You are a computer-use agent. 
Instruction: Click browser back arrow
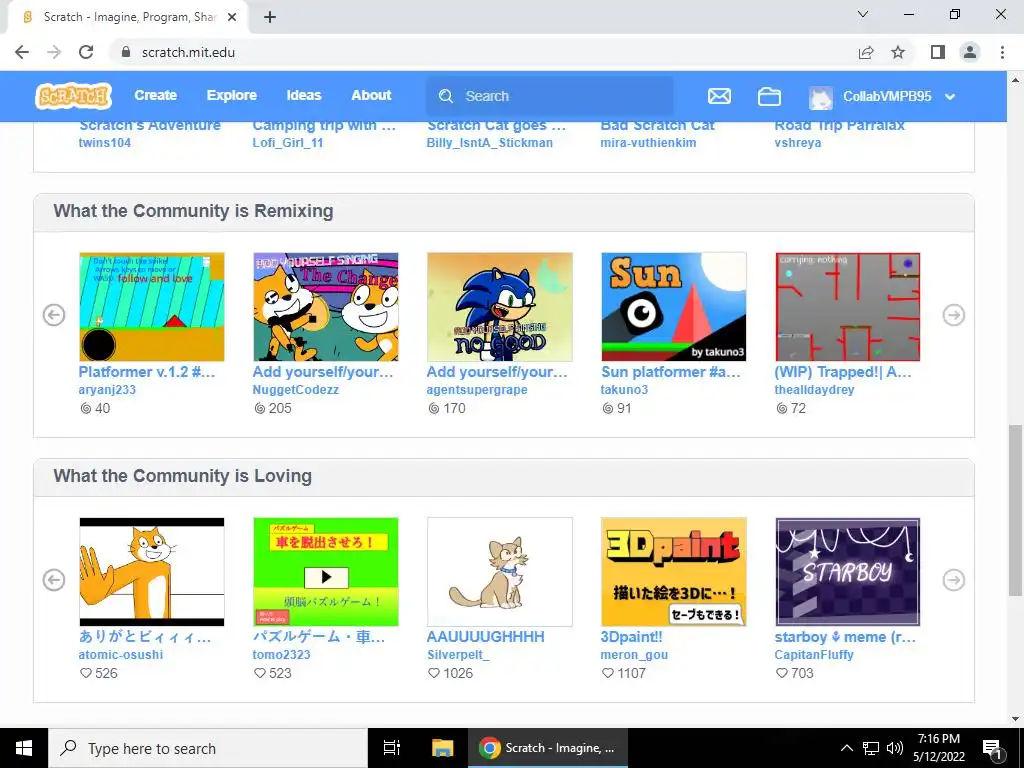click(22, 52)
